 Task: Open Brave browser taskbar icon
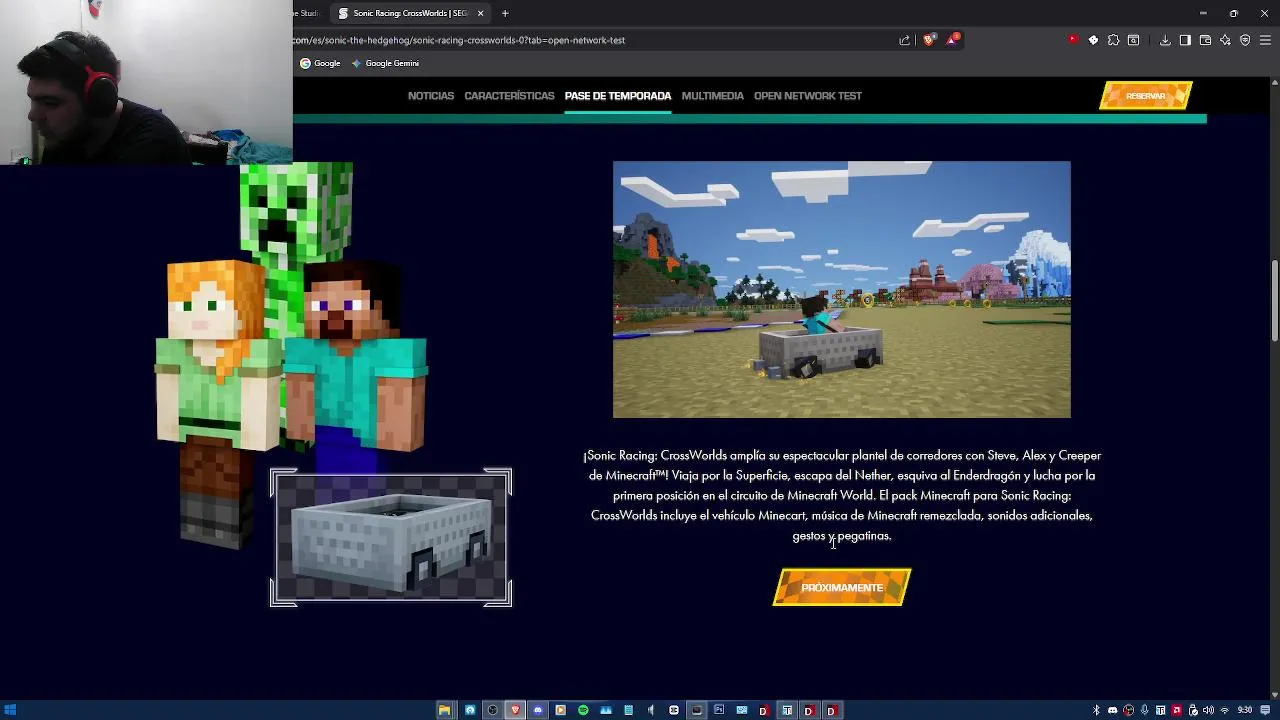point(515,710)
